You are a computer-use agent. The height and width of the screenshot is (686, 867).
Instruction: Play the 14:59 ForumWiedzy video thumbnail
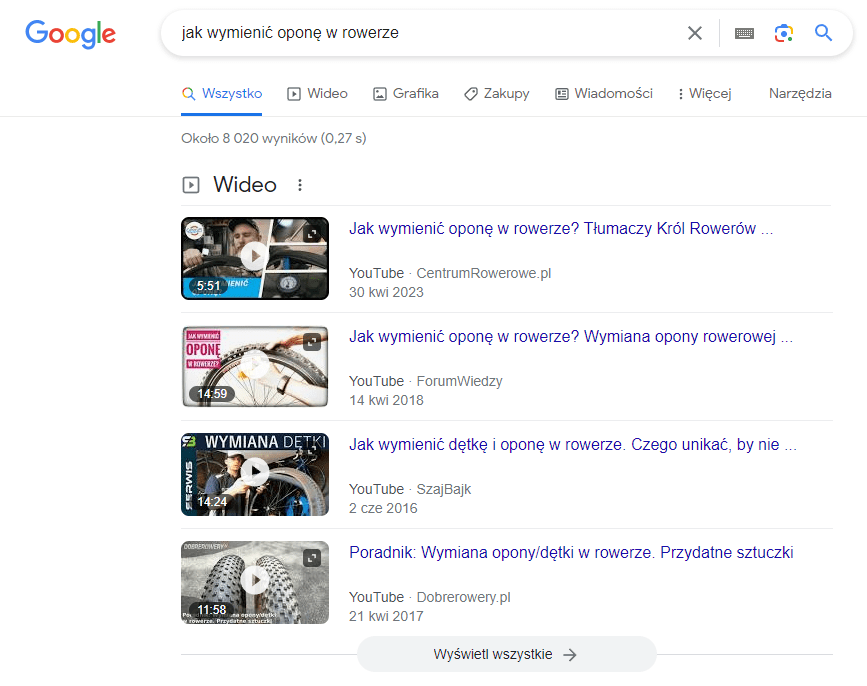pos(255,365)
